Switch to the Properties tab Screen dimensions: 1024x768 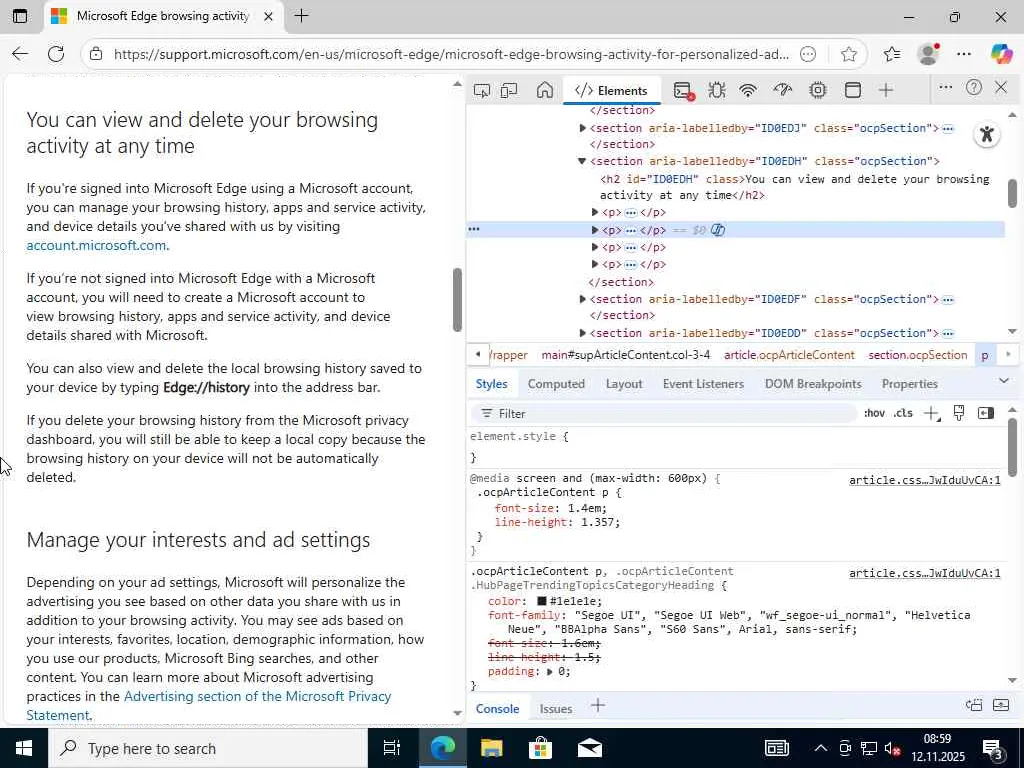point(910,384)
